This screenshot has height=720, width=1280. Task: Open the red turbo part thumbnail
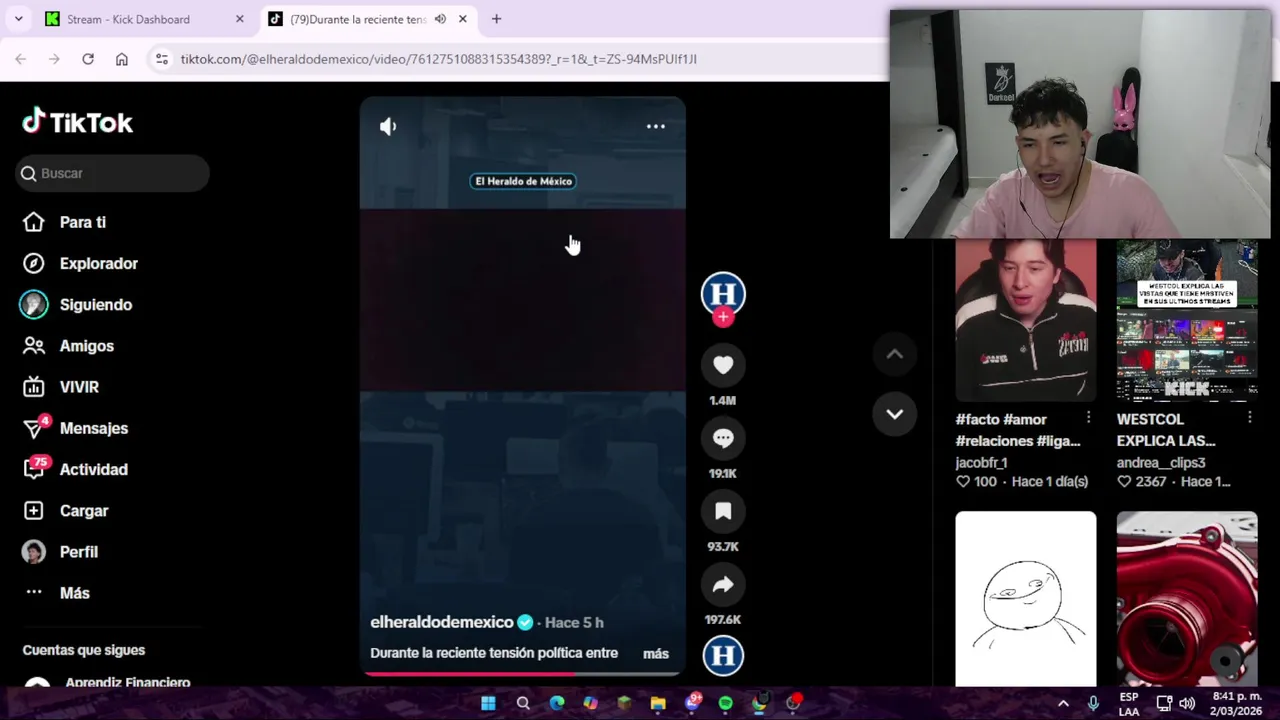pos(1187,598)
